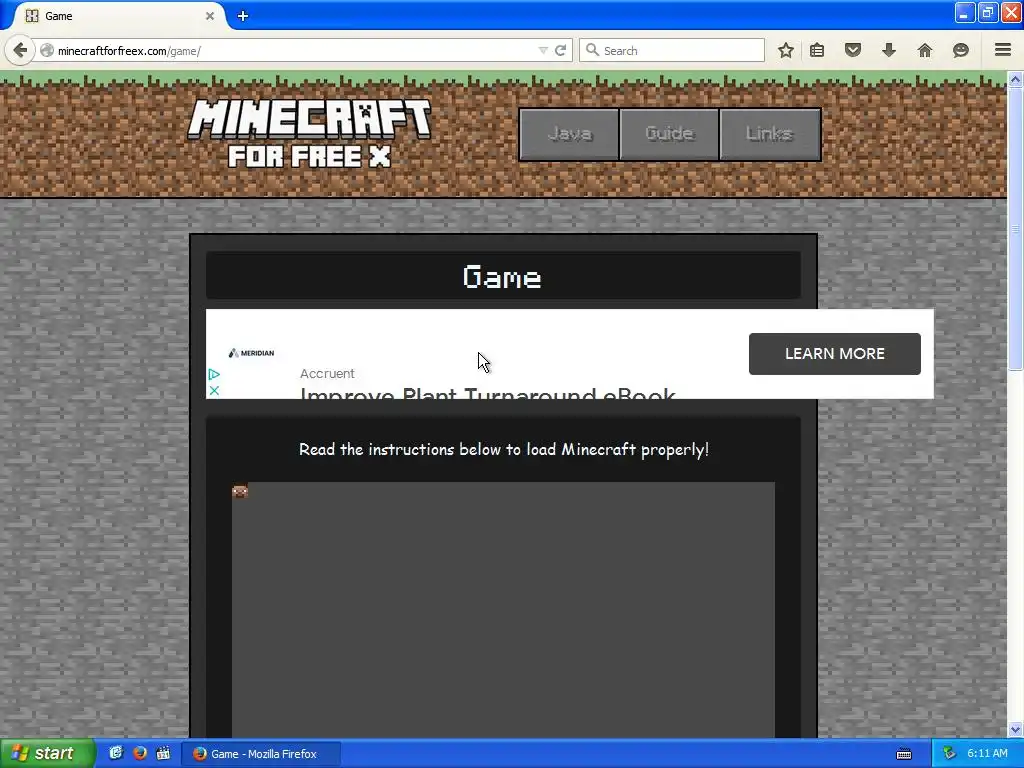Click the Game page heading
The height and width of the screenshot is (768, 1024).
click(x=502, y=278)
